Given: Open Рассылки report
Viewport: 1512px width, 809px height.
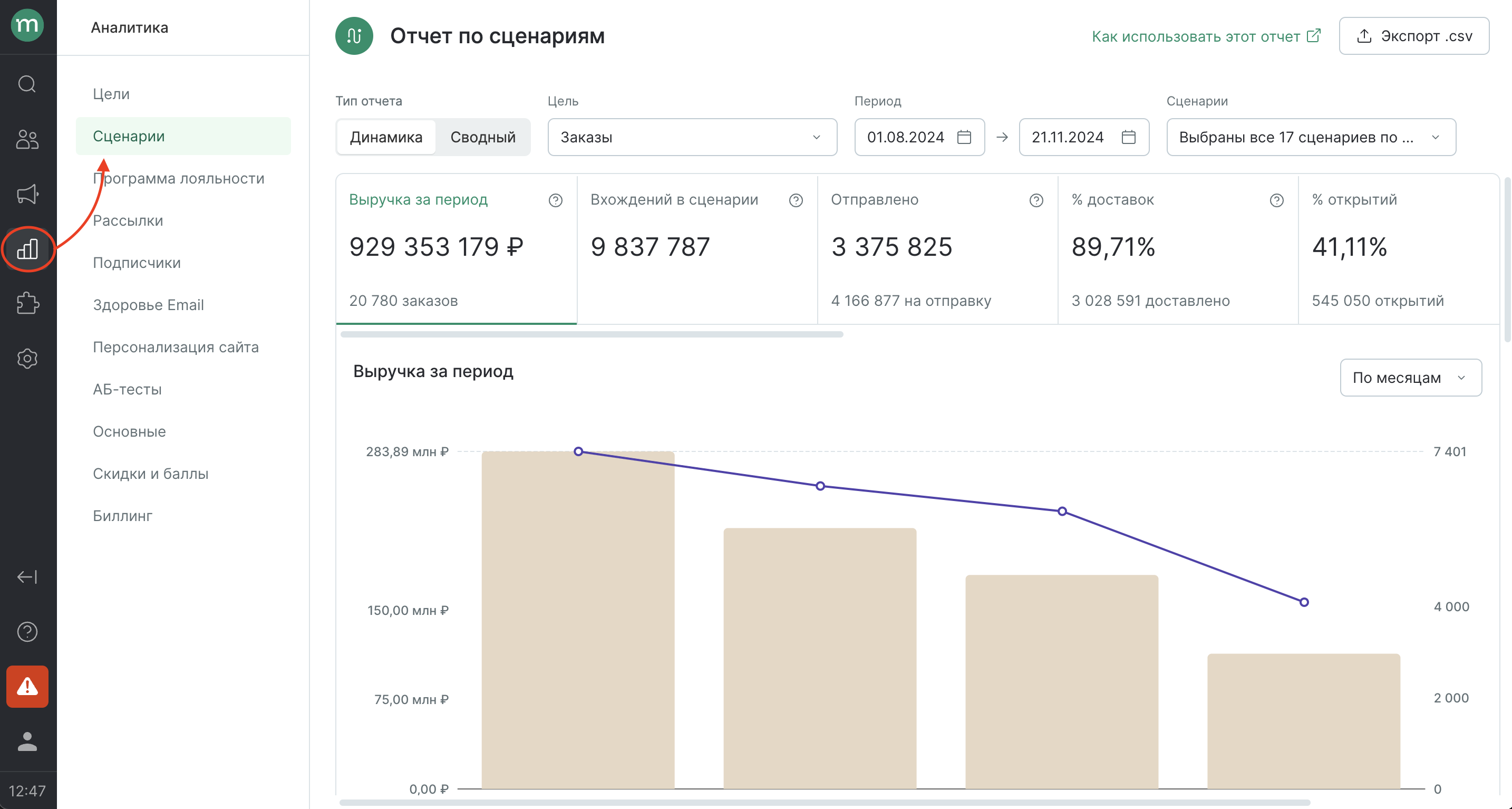Looking at the screenshot, I should 128,221.
